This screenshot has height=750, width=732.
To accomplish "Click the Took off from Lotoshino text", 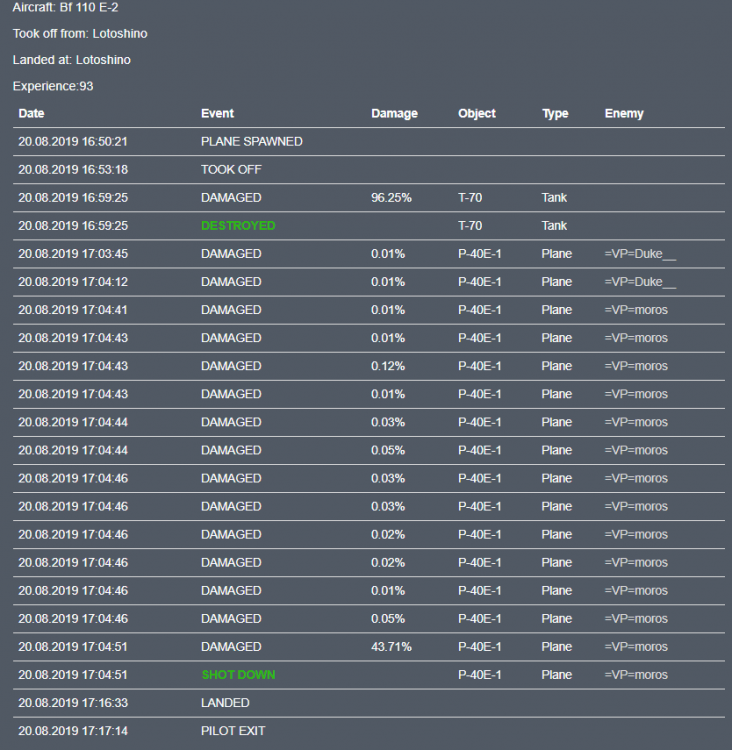I will pos(80,33).
